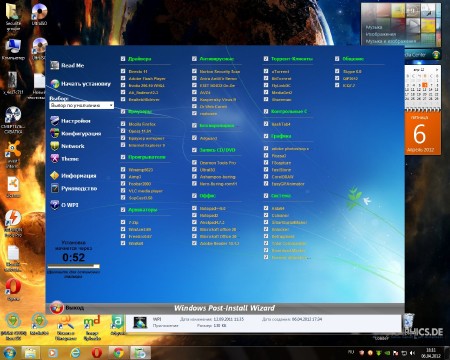Click the RU language indicator
450x360 pixels.
351,352
